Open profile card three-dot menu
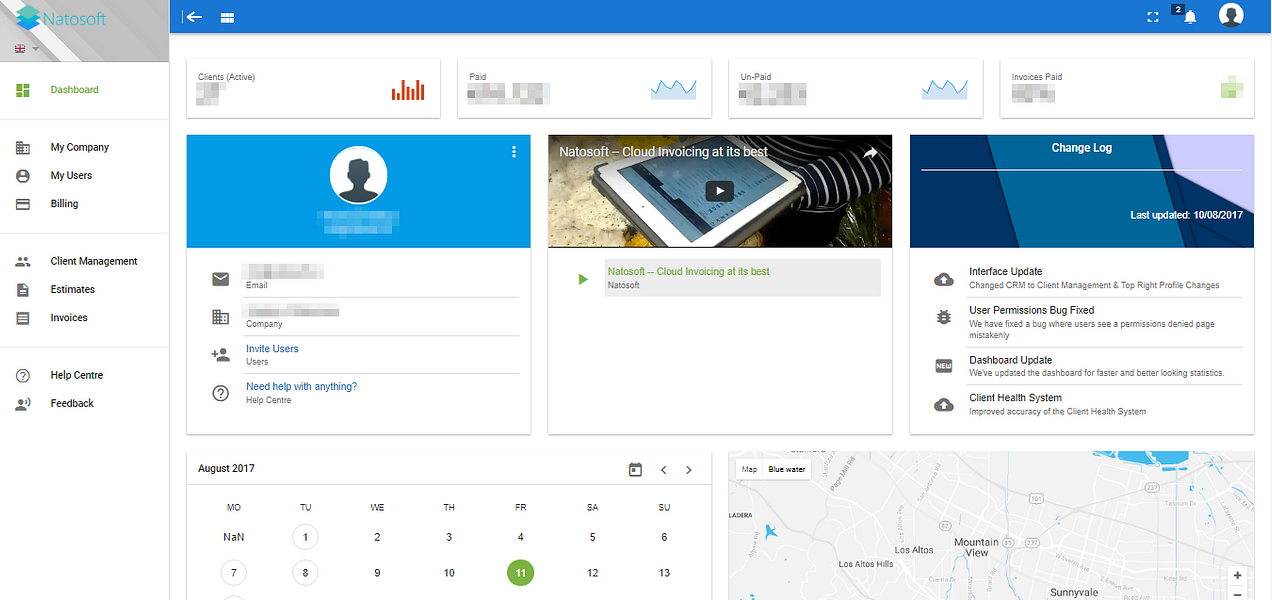This screenshot has width=1272, height=600. [514, 151]
